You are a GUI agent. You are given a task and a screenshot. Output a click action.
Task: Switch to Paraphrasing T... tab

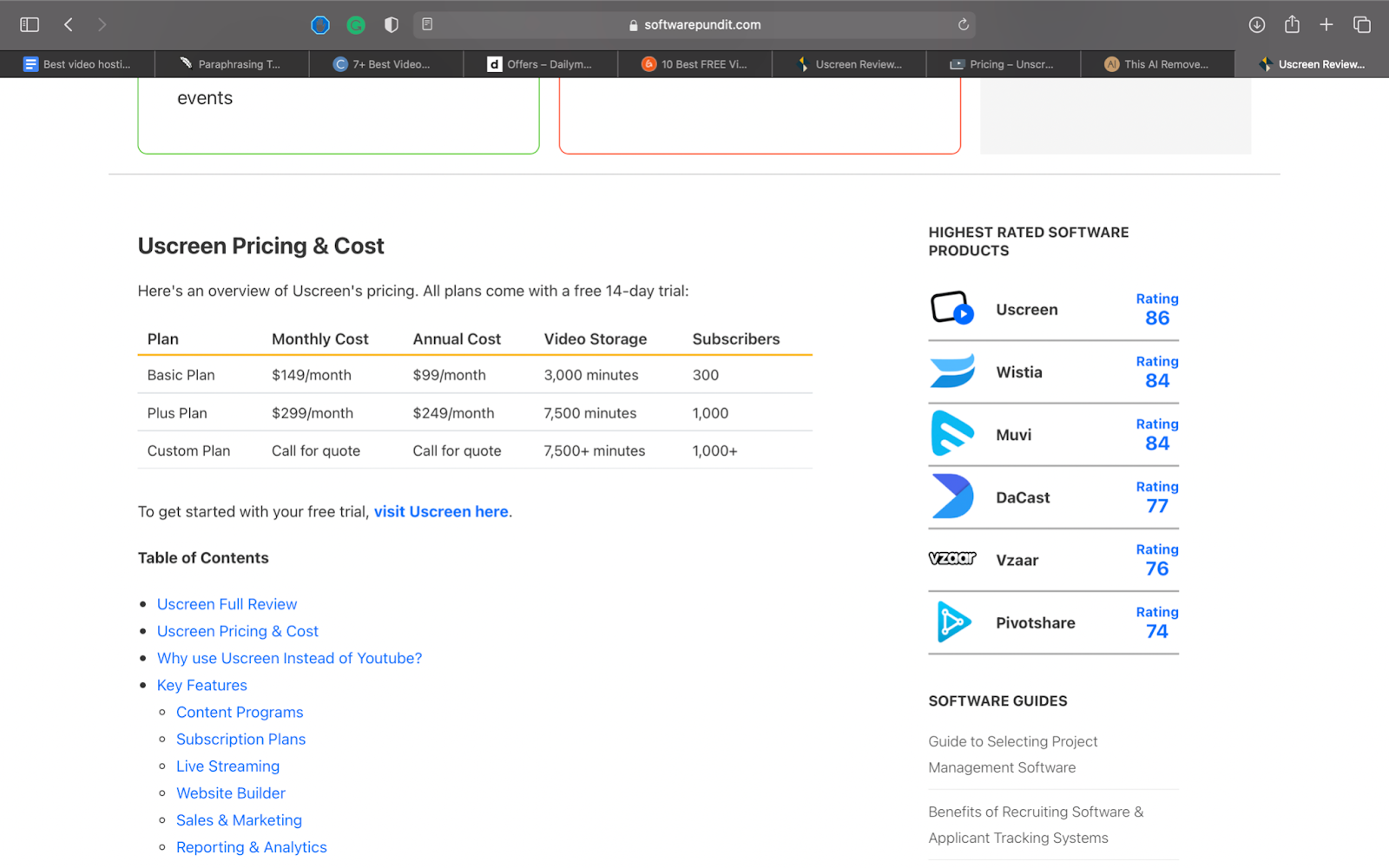tap(231, 64)
